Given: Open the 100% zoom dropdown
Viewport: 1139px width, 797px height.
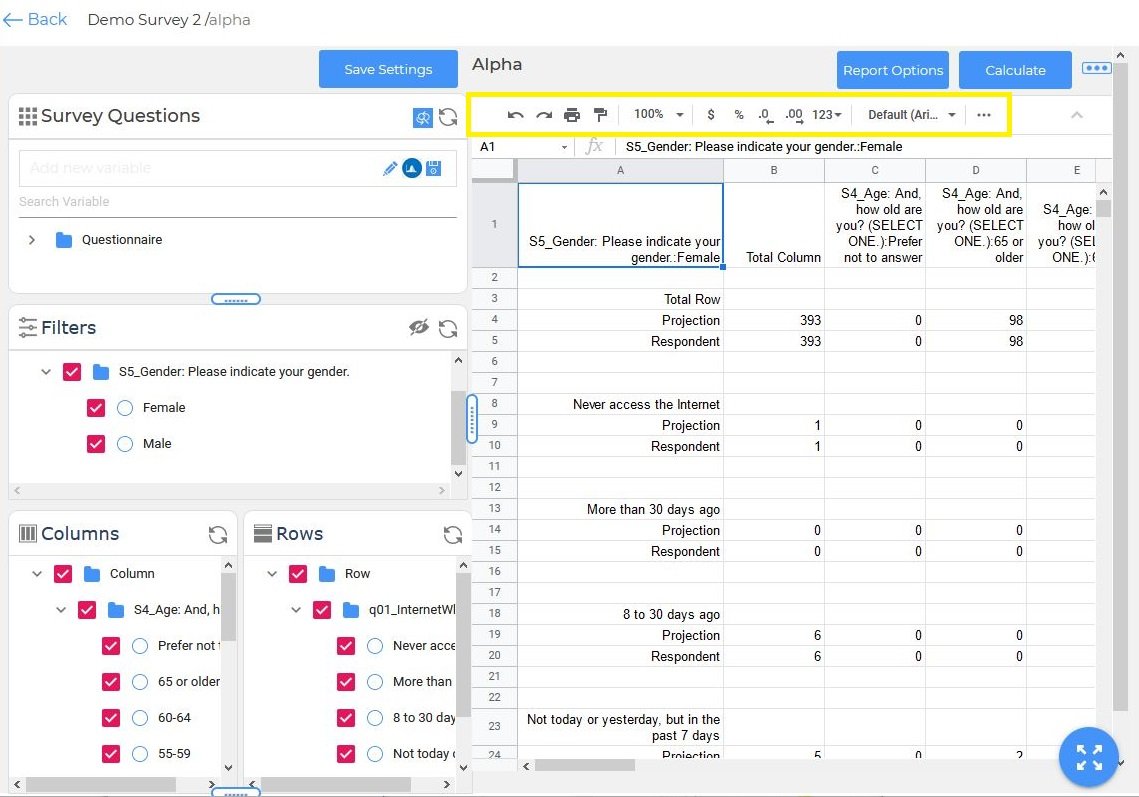Looking at the screenshot, I should pos(658,115).
